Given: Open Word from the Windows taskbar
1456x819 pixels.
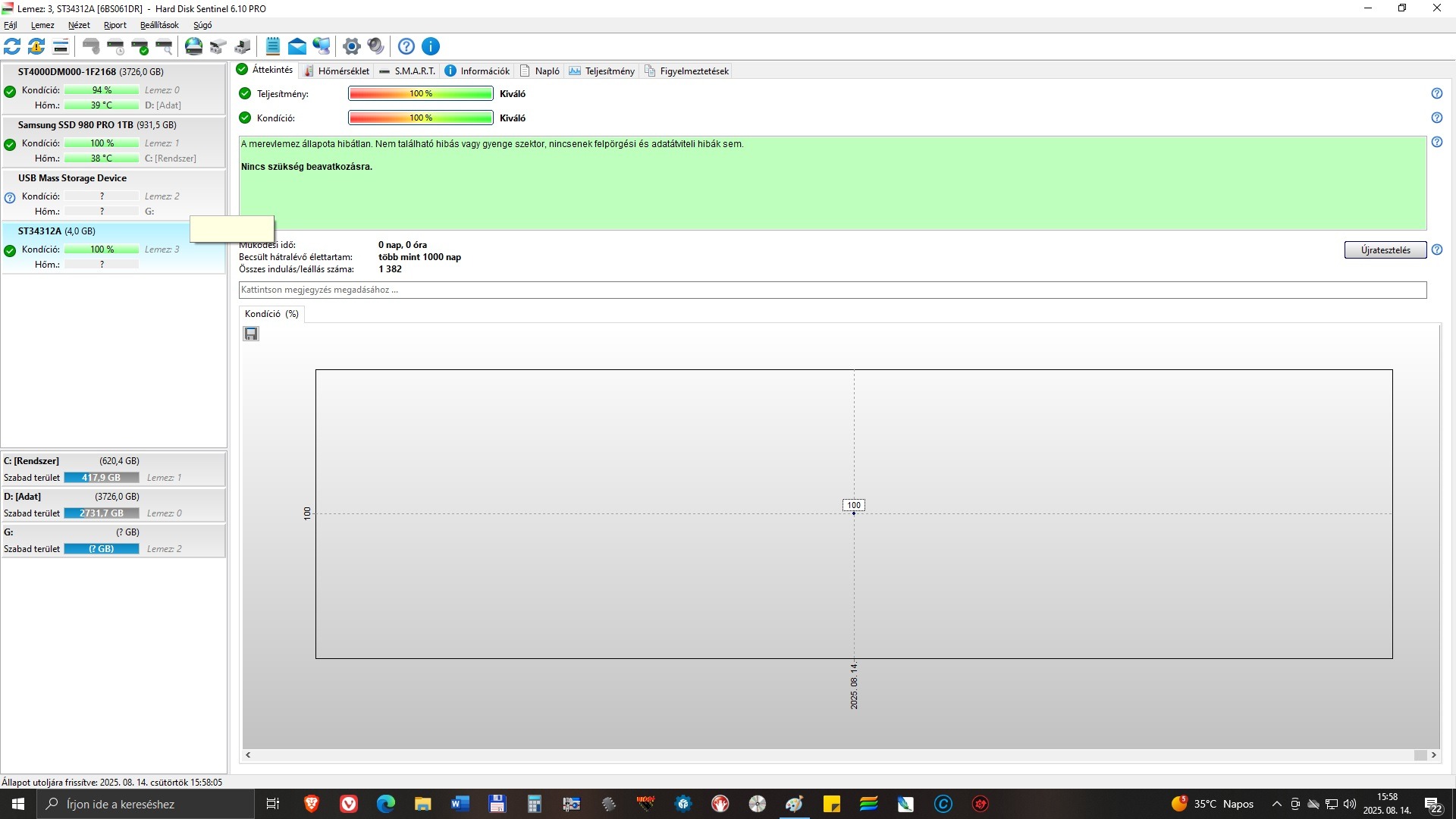Looking at the screenshot, I should pos(460,804).
